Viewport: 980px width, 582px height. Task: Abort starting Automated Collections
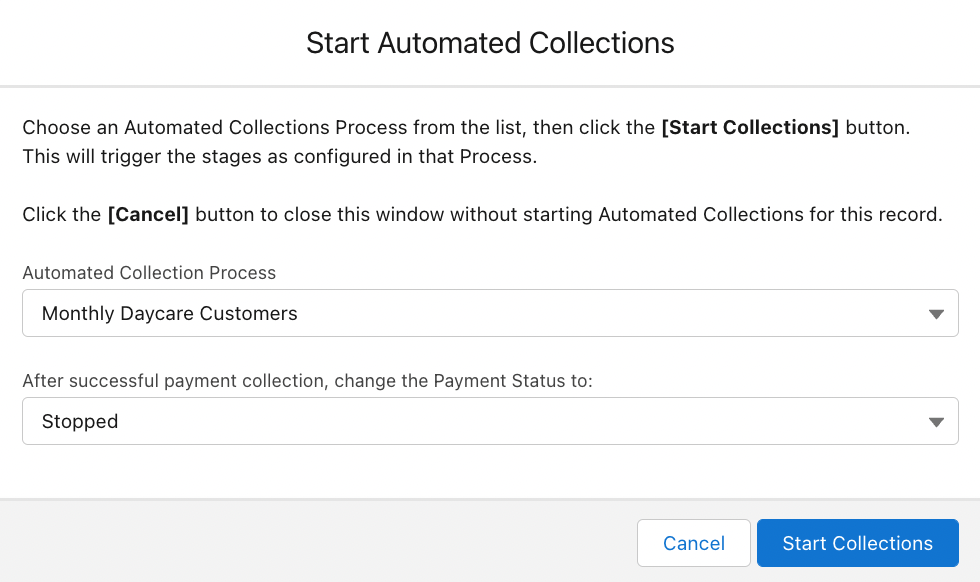[x=694, y=543]
